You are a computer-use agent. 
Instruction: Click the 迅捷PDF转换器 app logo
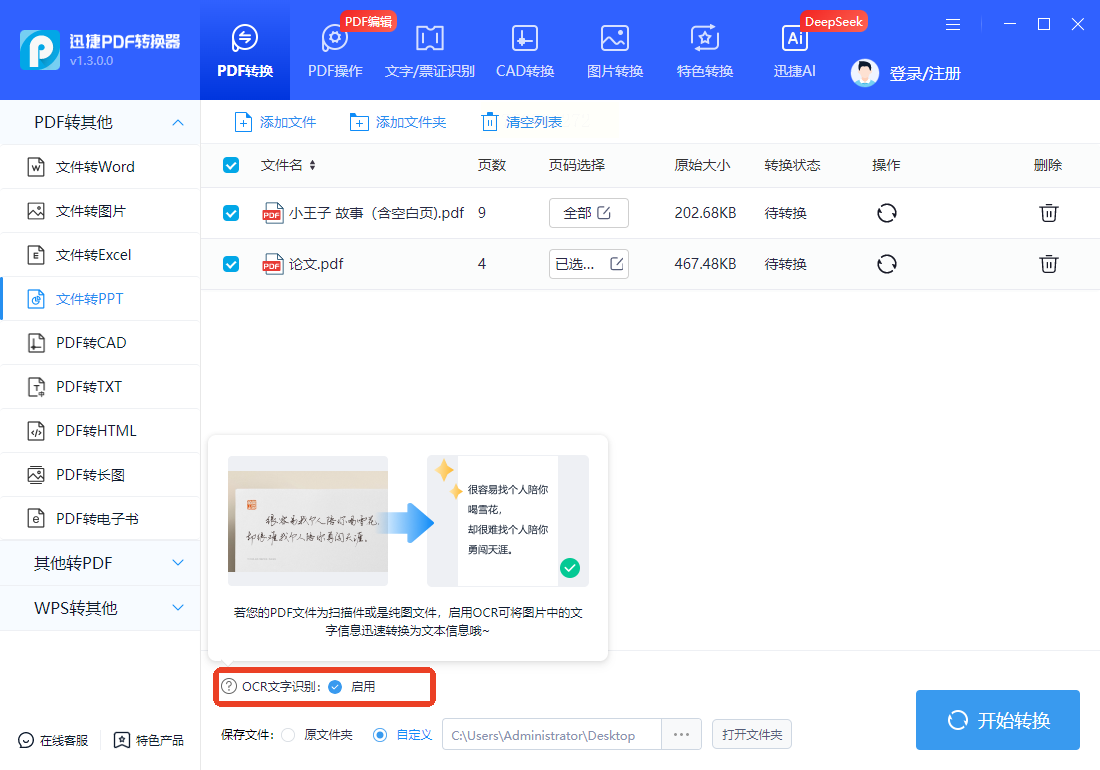coord(40,50)
